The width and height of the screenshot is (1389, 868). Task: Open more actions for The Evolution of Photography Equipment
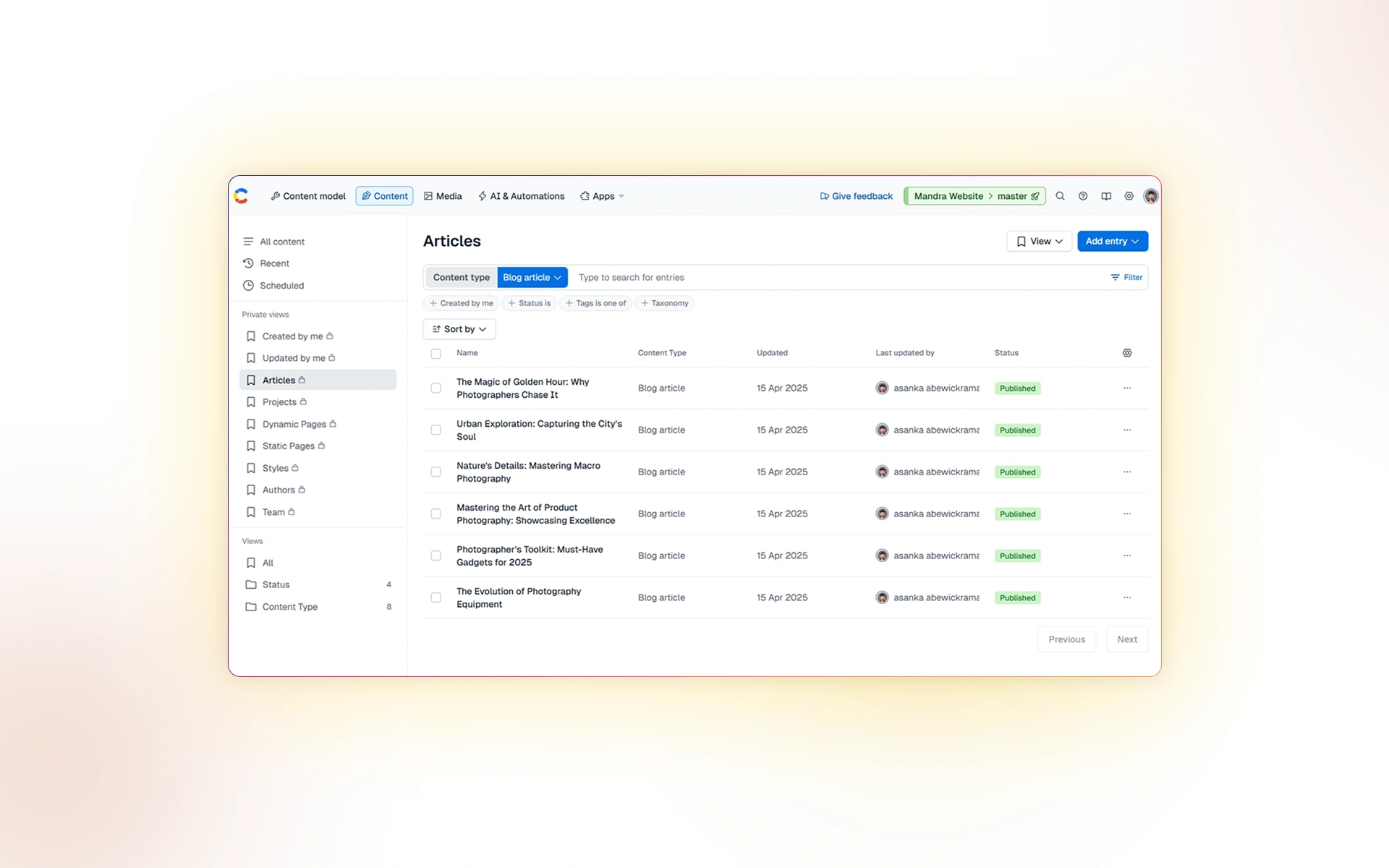tap(1127, 597)
